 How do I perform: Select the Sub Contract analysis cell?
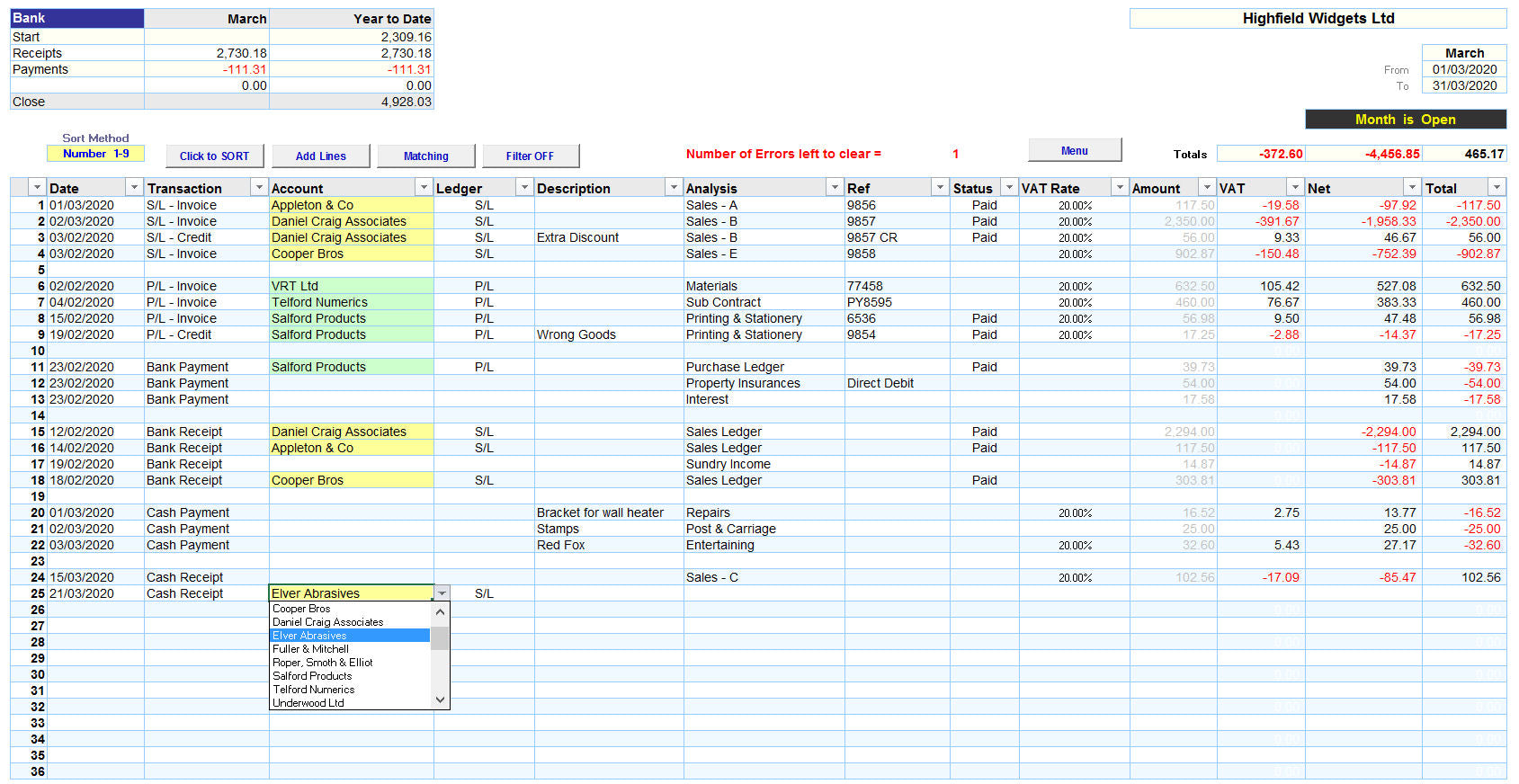click(x=764, y=302)
